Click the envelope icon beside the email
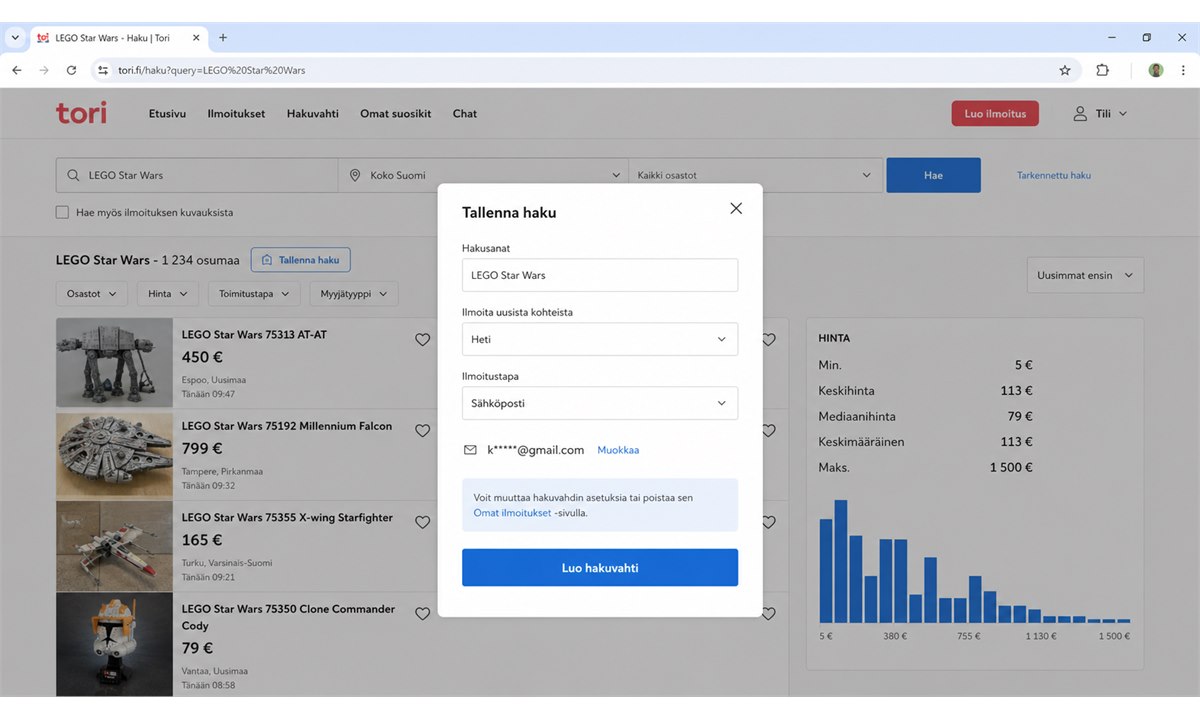 (x=470, y=450)
